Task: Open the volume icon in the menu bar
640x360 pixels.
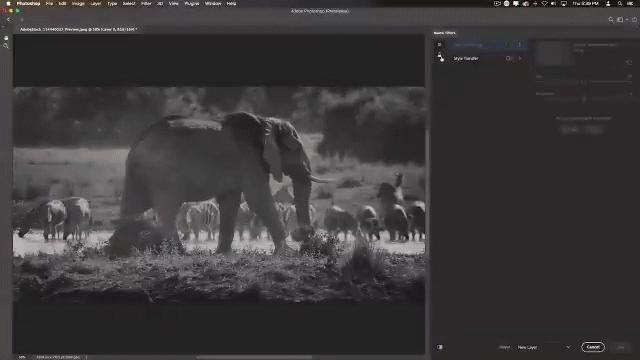Action: (553, 4)
